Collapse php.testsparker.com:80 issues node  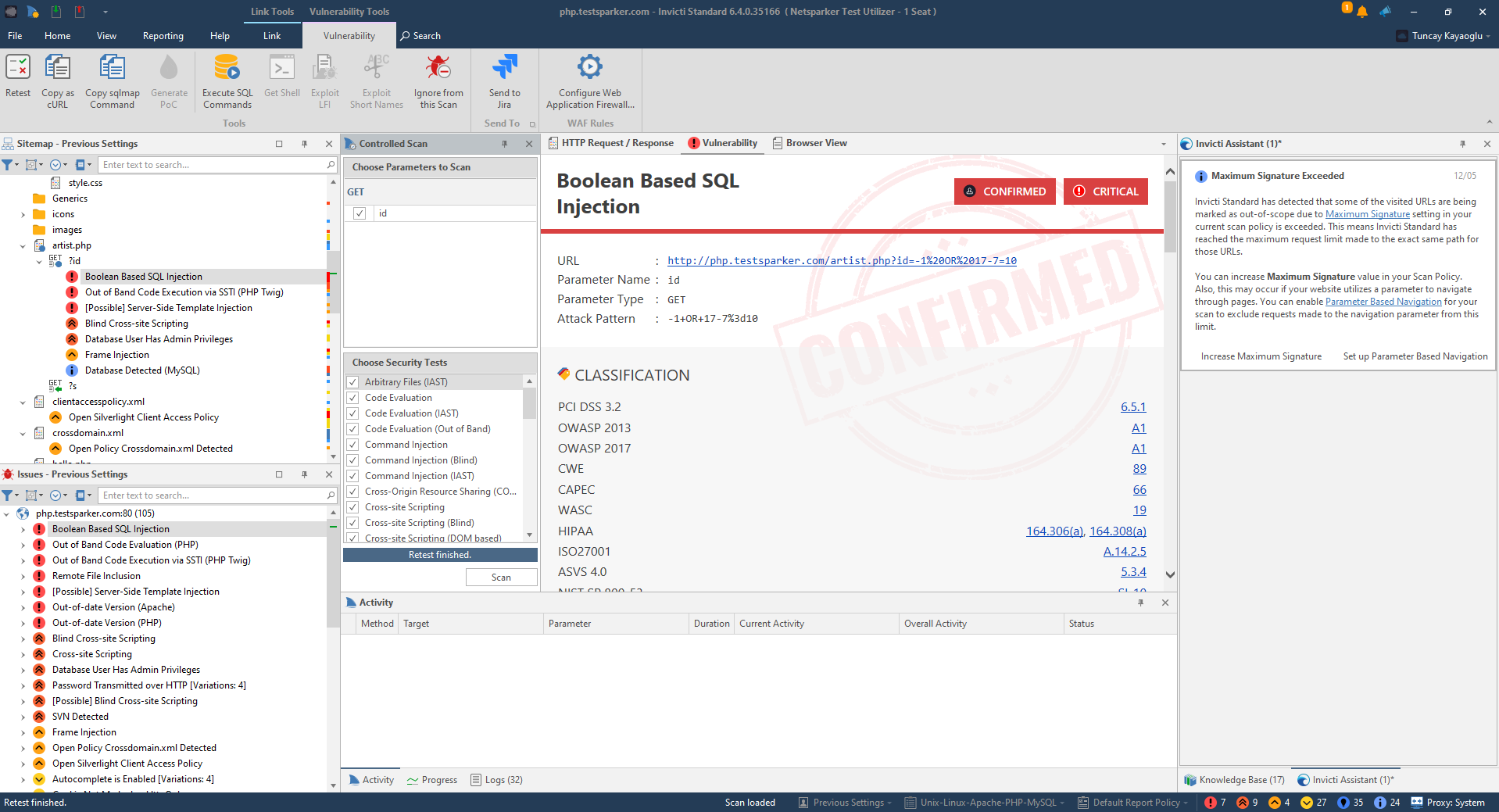point(7,514)
